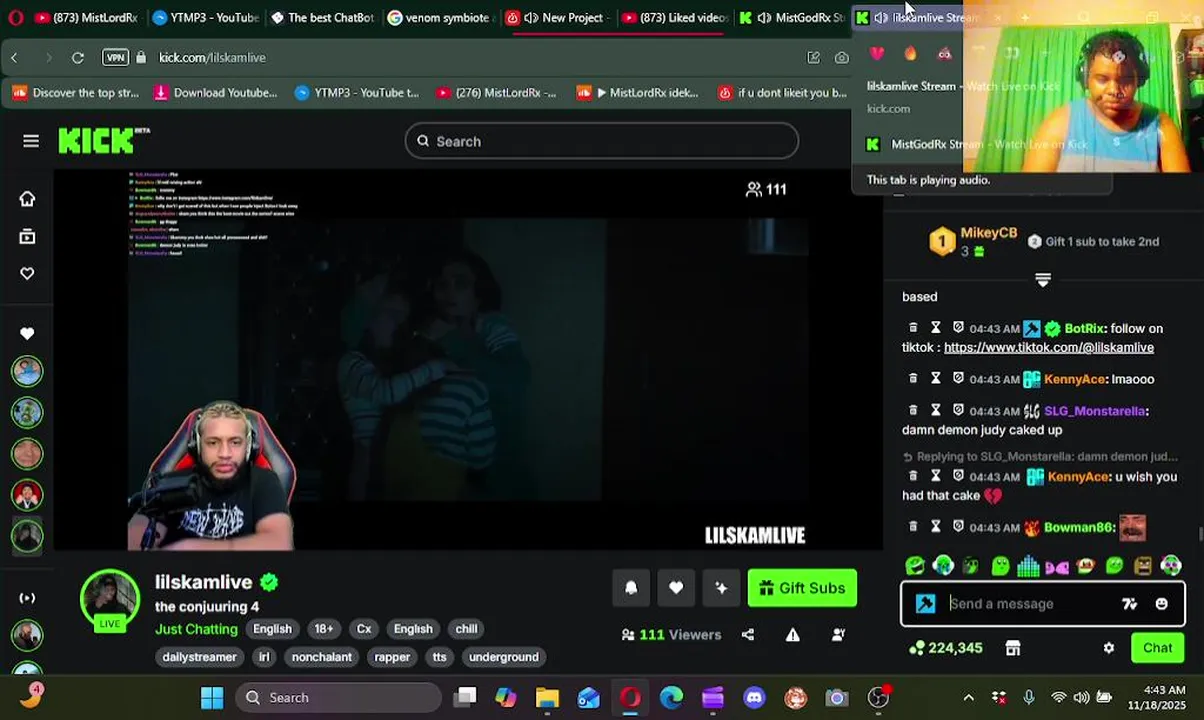Open the channel points shop icon

pos(1013,648)
